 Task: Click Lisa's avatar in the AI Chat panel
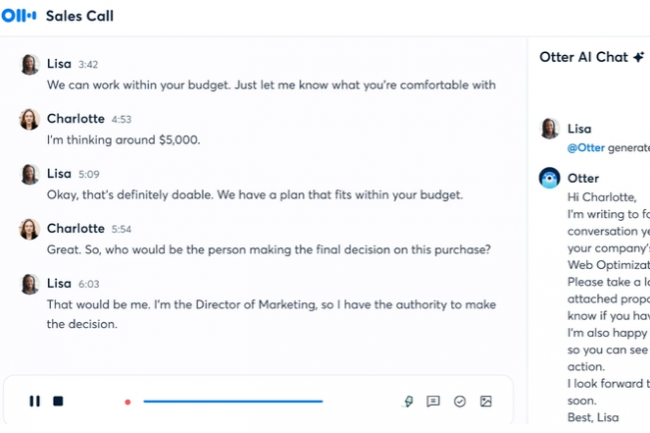[x=549, y=129]
